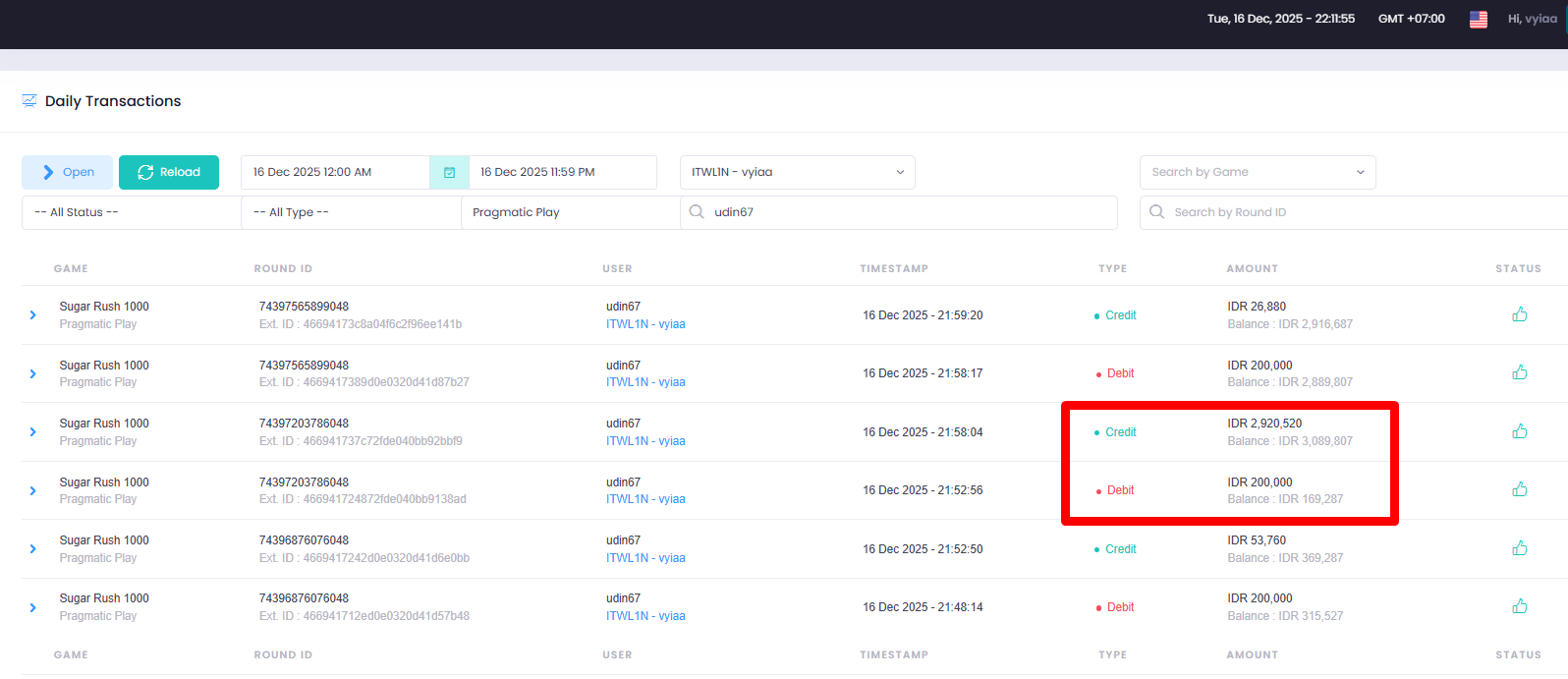The height and width of the screenshot is (679, 1568).
Task: Click the top AMOUNT column header
Action: 1253,268
